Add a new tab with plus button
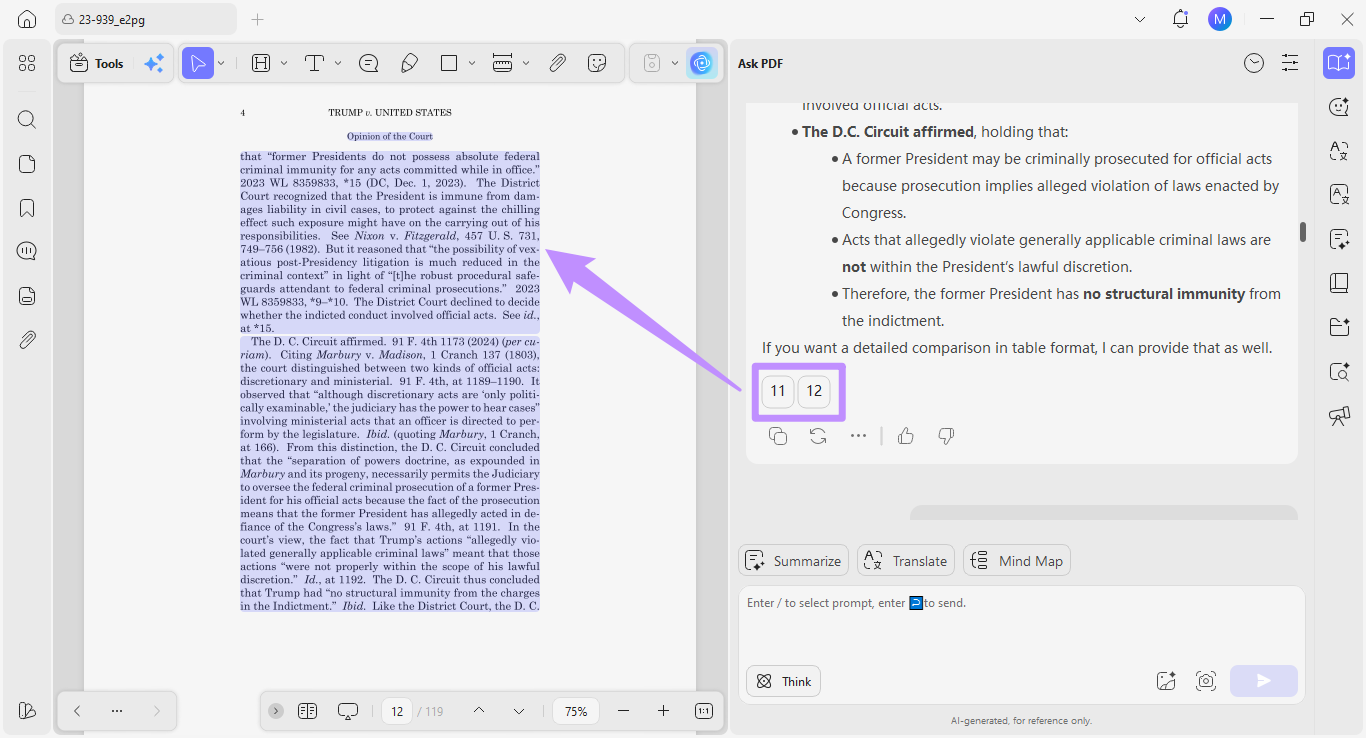The height and width of the screenshot is (738, 1366). click(x=257, y=19)
